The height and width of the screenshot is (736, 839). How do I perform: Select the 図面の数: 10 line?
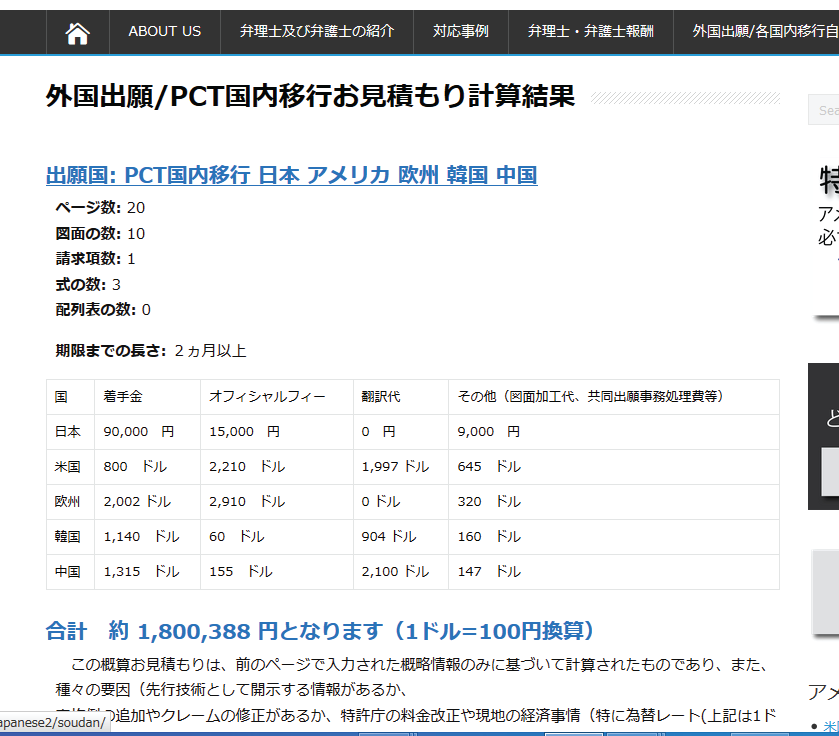[x=100, y=233]
